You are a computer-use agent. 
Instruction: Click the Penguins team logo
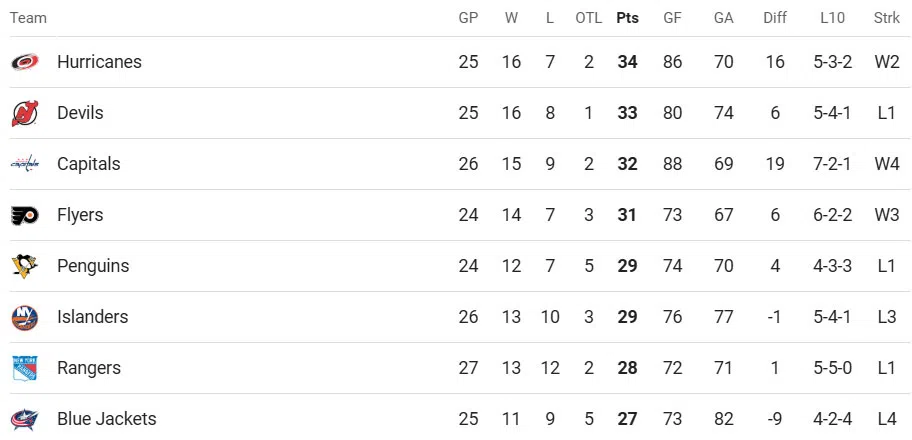pos(25,266)
